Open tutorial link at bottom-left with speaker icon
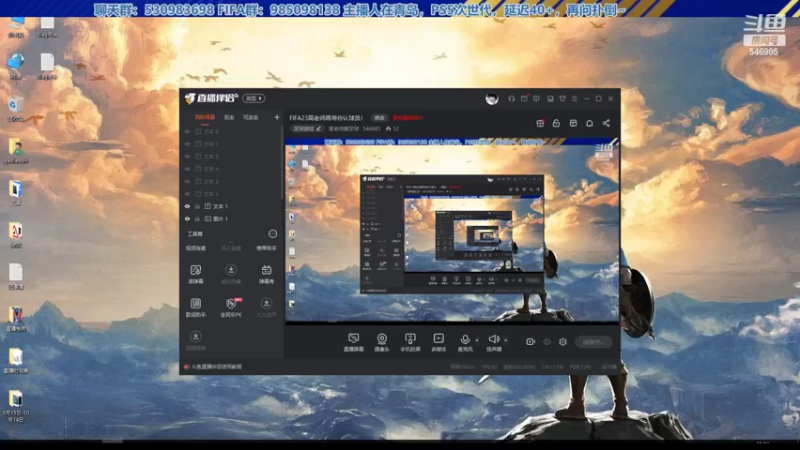800x450 pixels. tap(213, 367)
